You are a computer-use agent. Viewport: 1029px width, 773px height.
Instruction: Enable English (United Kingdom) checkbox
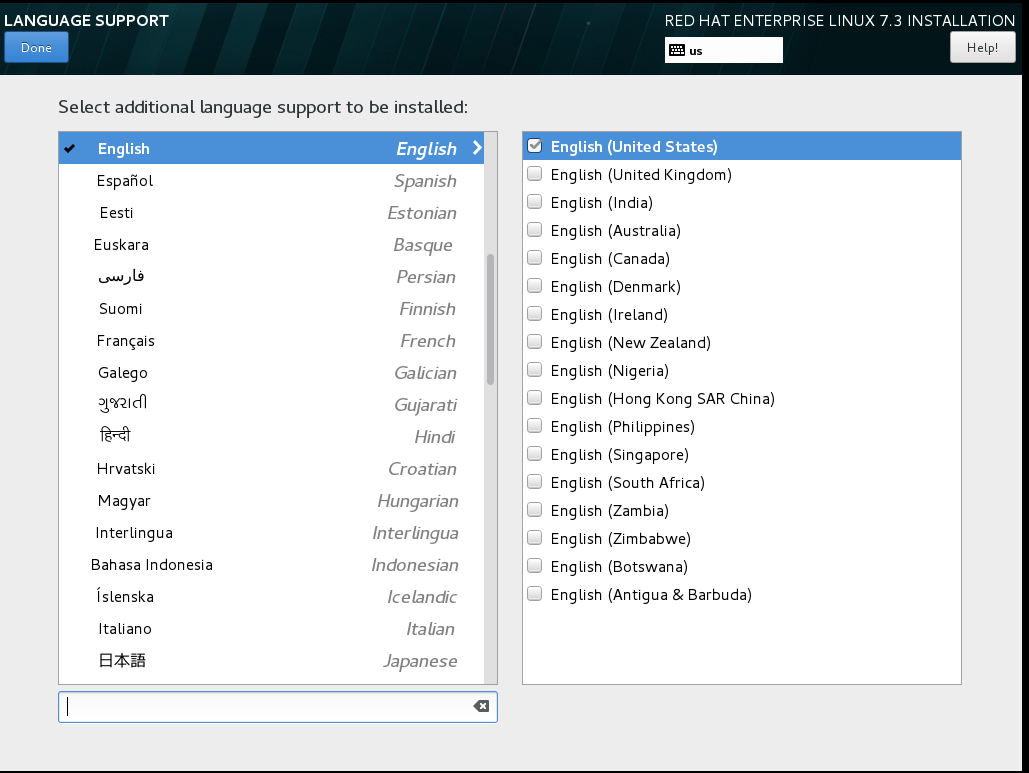click(x=535, y=174)
